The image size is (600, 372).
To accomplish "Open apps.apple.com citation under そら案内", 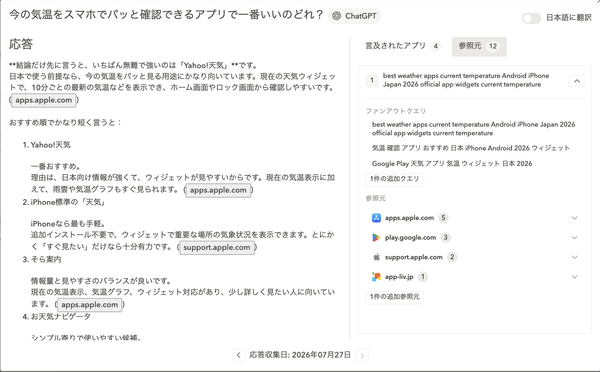I will click(x=90, y=305).
